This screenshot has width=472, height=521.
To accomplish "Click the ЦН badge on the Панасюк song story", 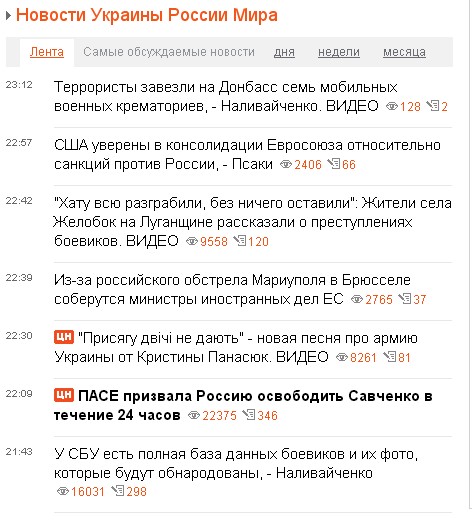I will coord(64,337).
